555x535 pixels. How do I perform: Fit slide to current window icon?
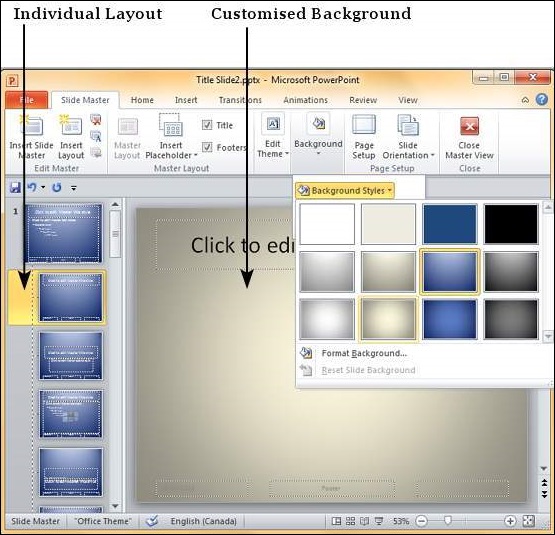coord(528,521)
